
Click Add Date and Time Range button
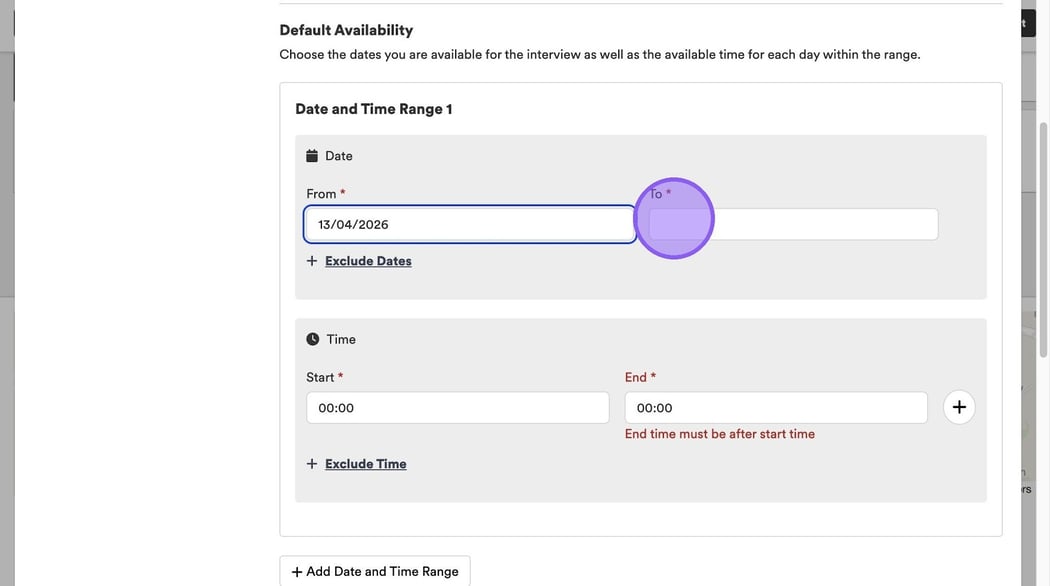375,571
